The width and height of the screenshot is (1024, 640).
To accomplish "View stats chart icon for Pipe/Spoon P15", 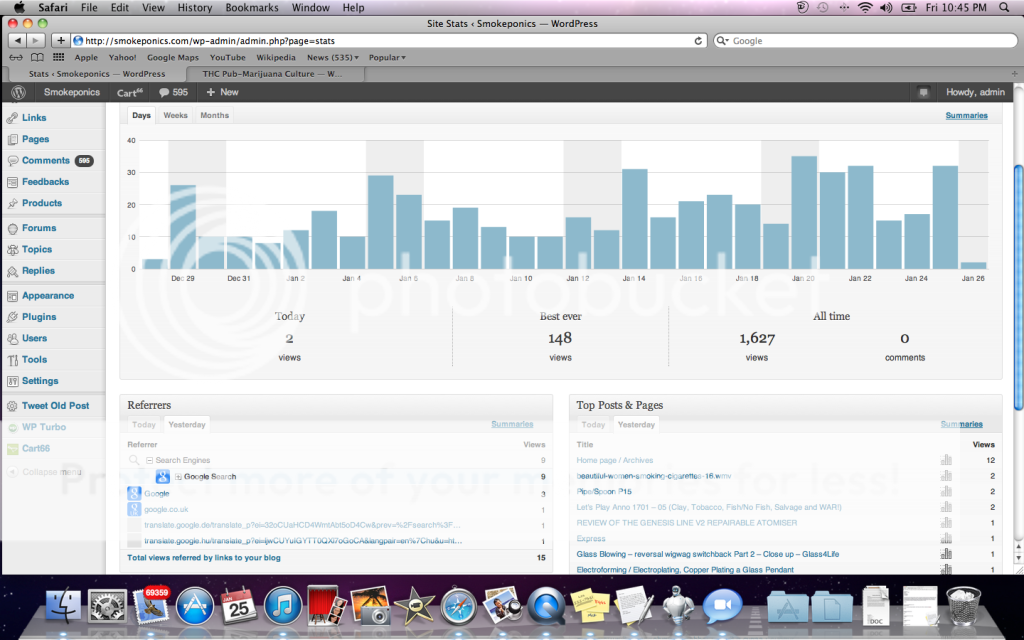I will (946, 491).
